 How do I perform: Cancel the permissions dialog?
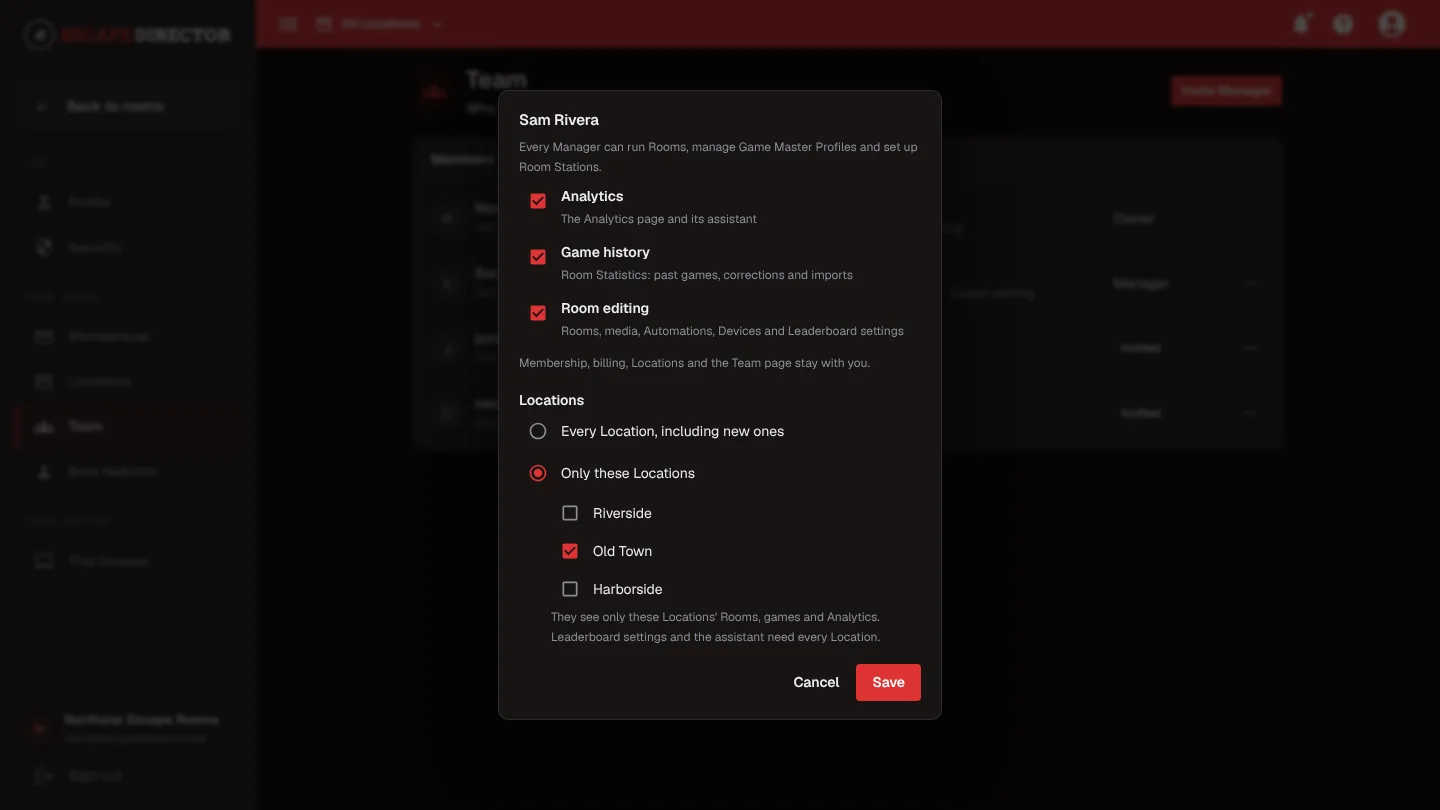tap(816, 682)
